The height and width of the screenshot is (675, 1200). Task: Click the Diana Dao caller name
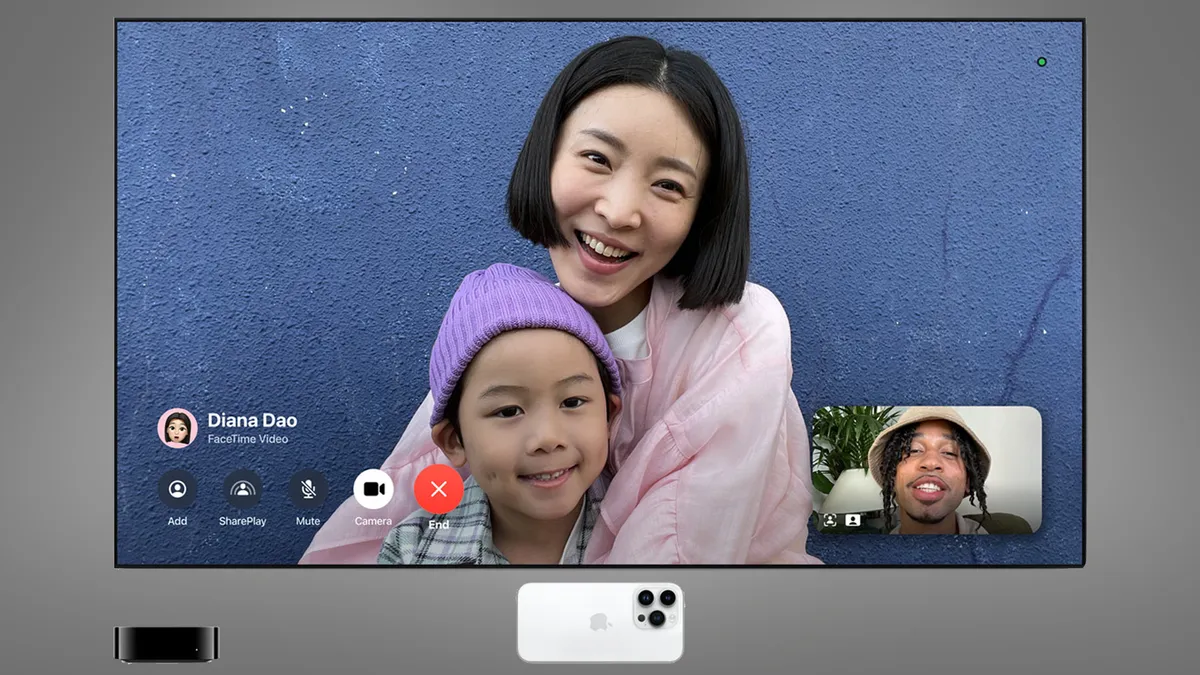coord(252,420)
